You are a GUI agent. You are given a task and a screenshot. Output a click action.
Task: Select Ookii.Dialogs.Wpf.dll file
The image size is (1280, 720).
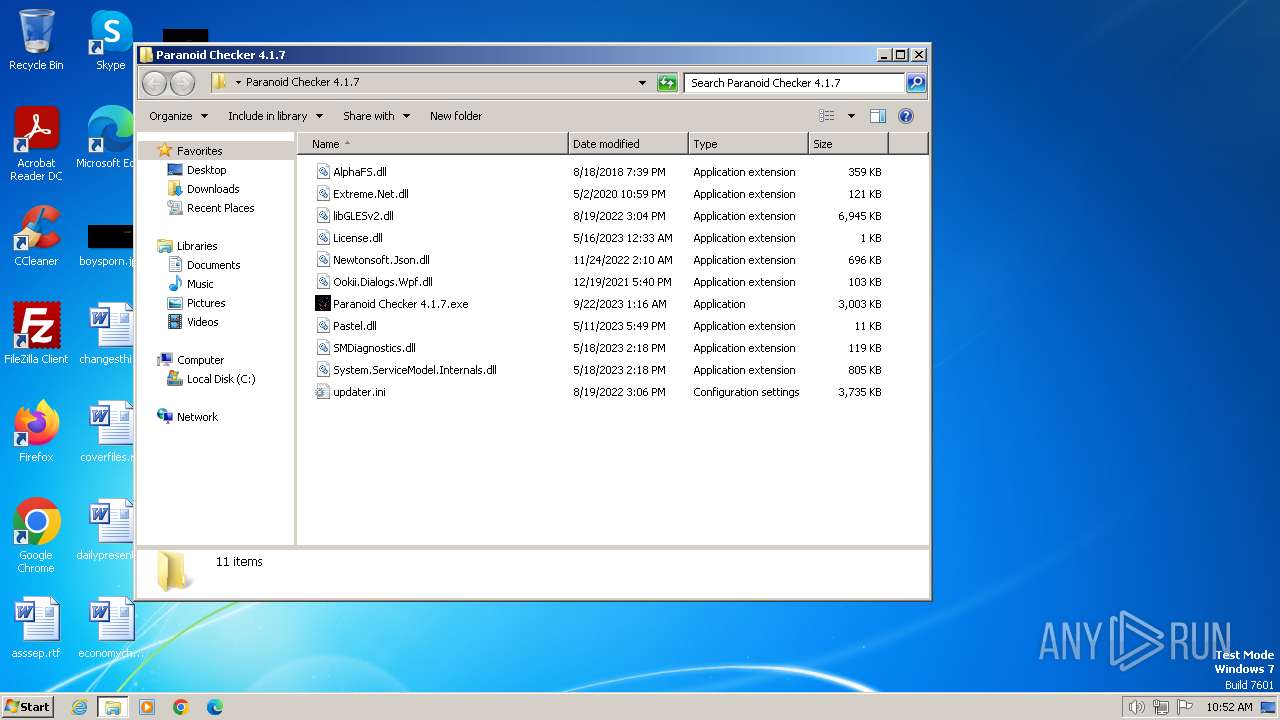[x=383, y=282]
